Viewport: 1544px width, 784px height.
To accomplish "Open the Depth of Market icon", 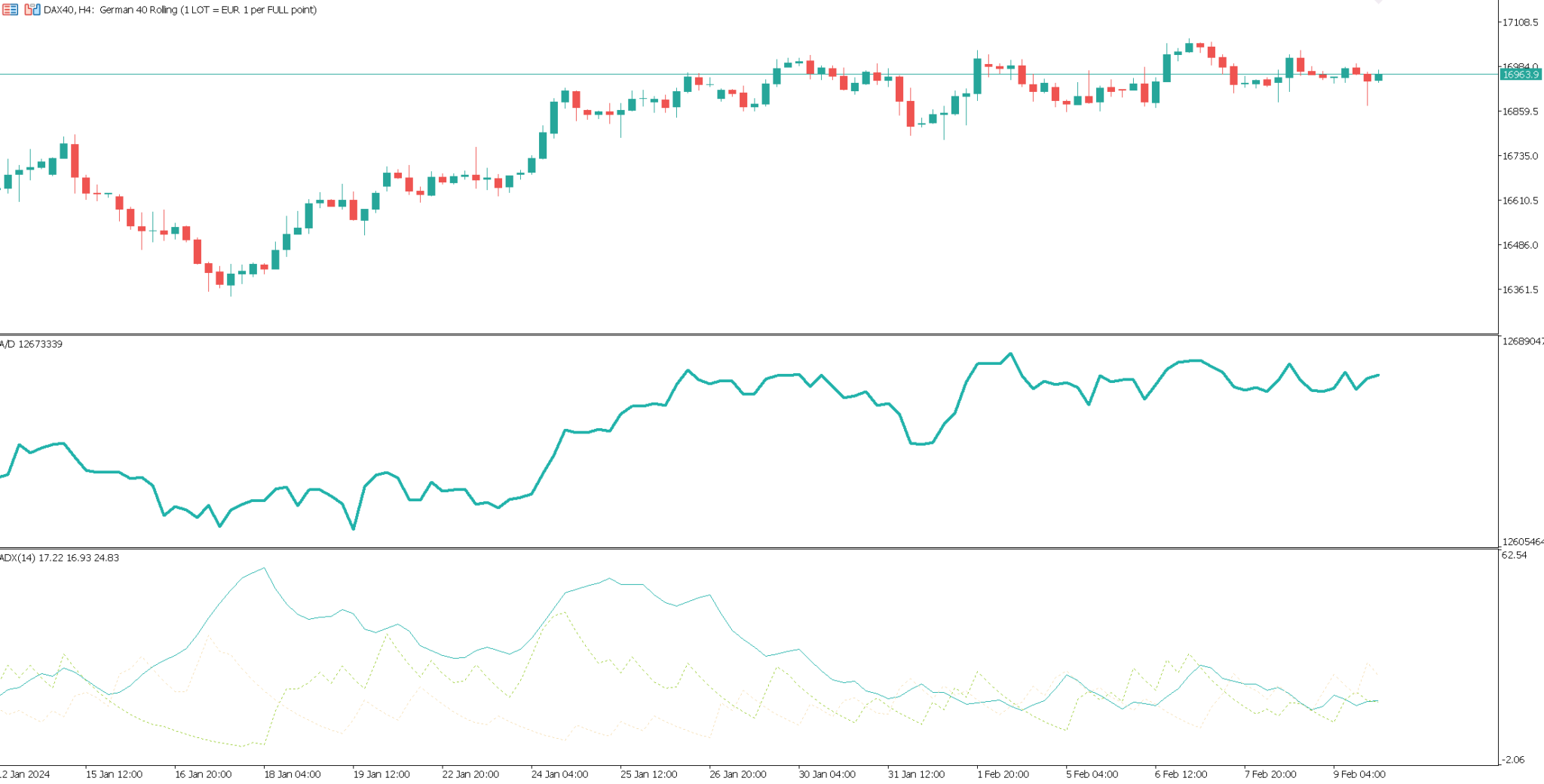I will [10, 10].
